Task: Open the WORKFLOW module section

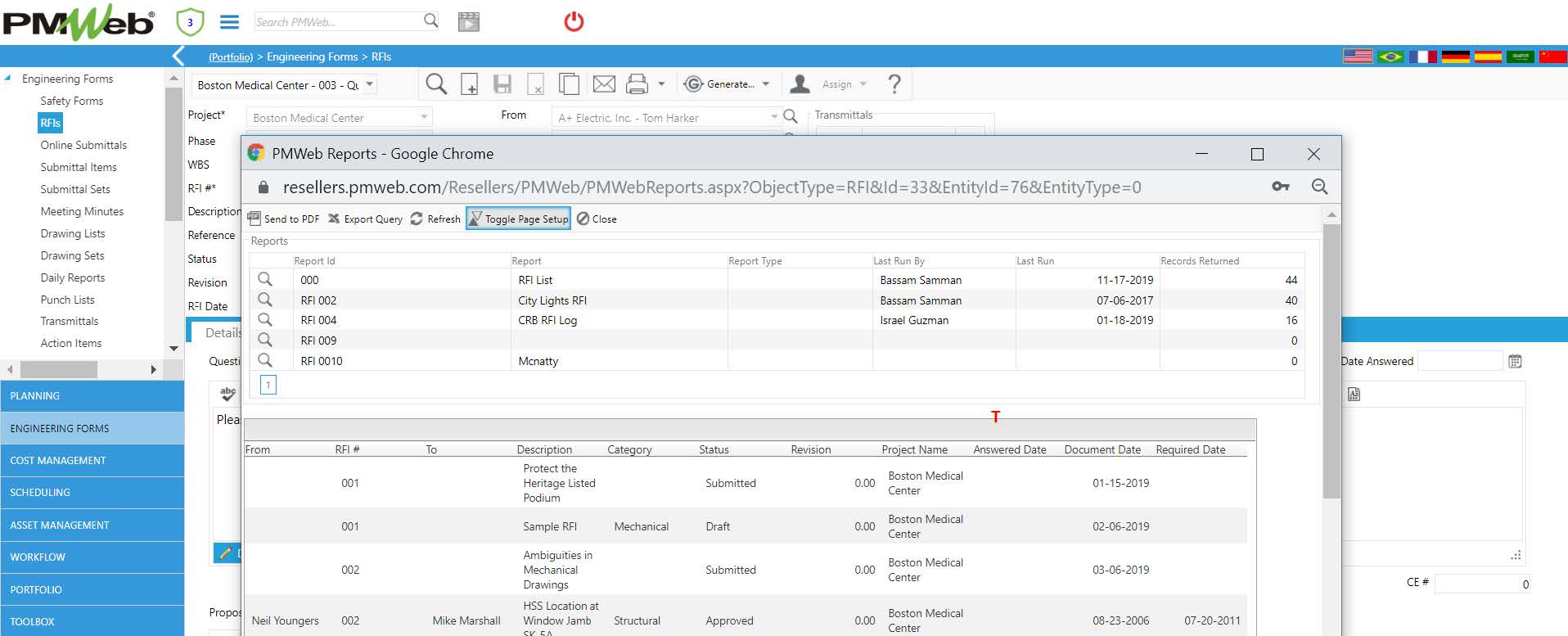Action: point(92,557)
